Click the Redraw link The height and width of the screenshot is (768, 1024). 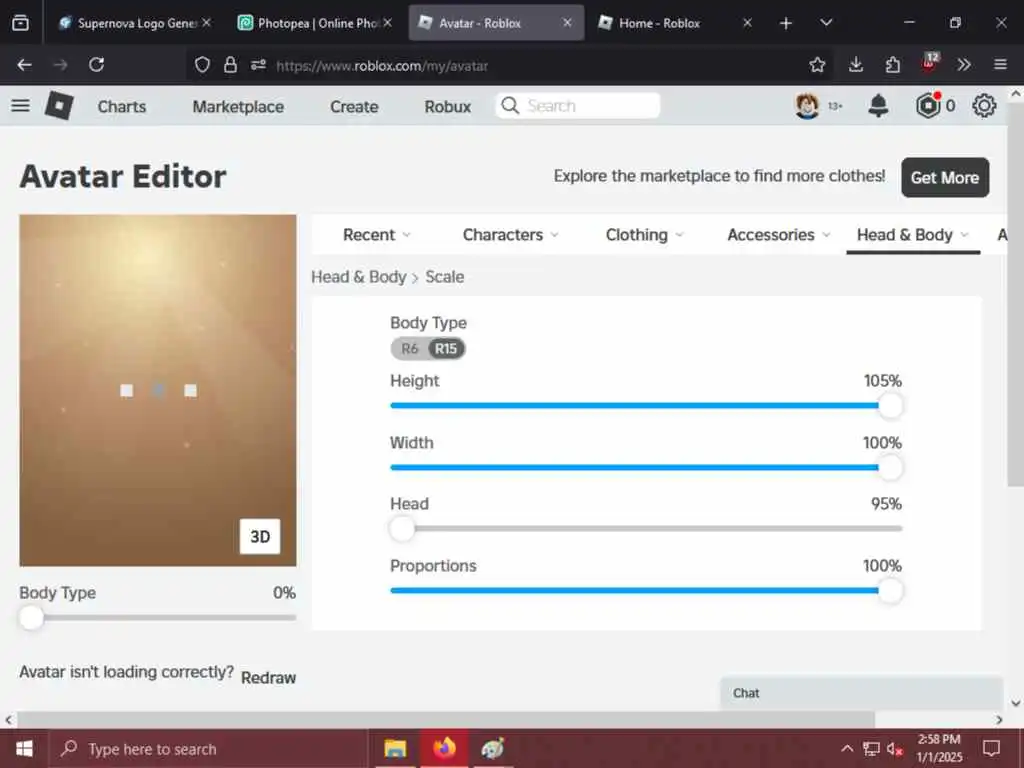(x=268, y=678)
